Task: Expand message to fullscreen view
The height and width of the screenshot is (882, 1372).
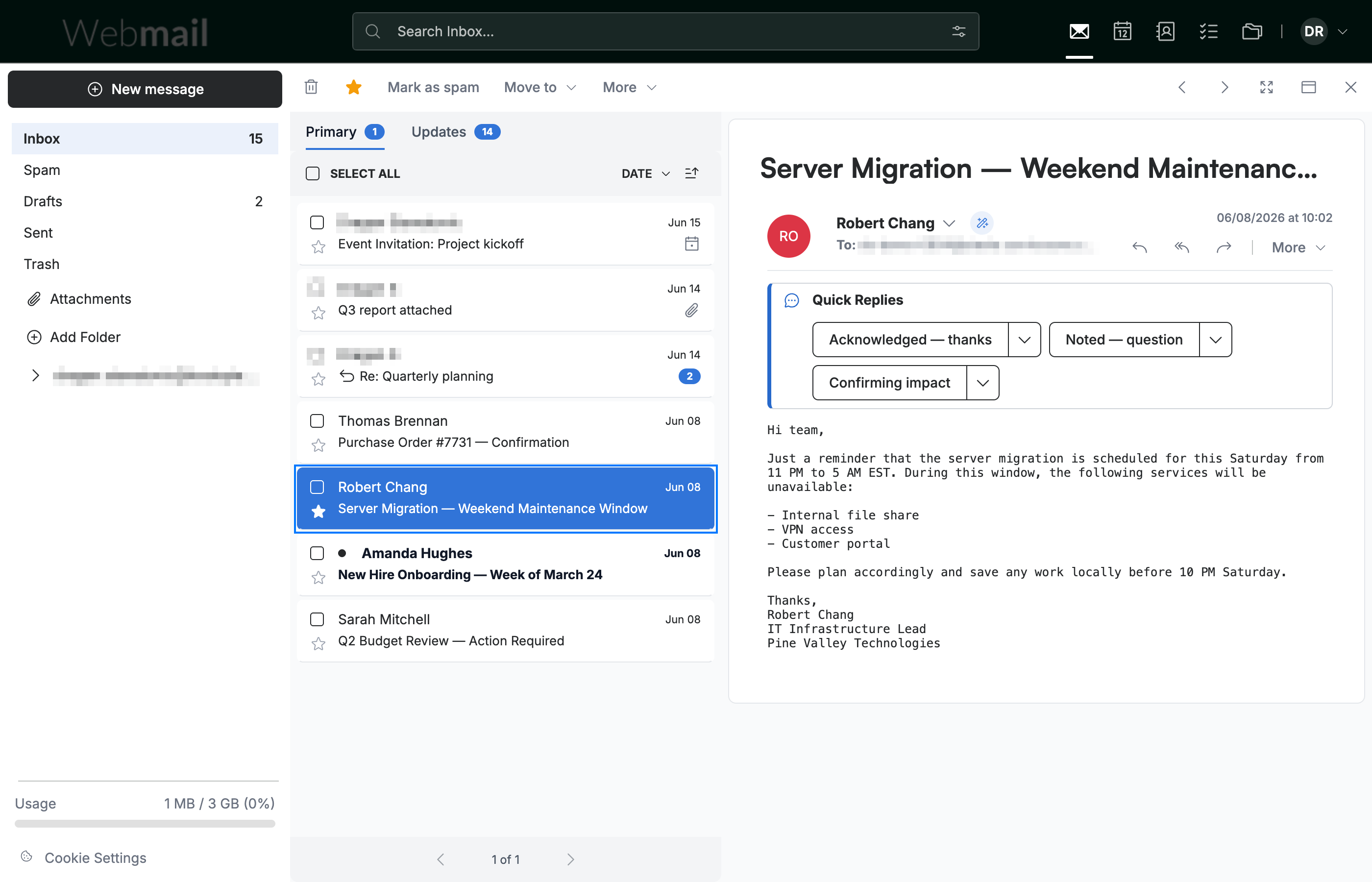Action: point(1267,87)
